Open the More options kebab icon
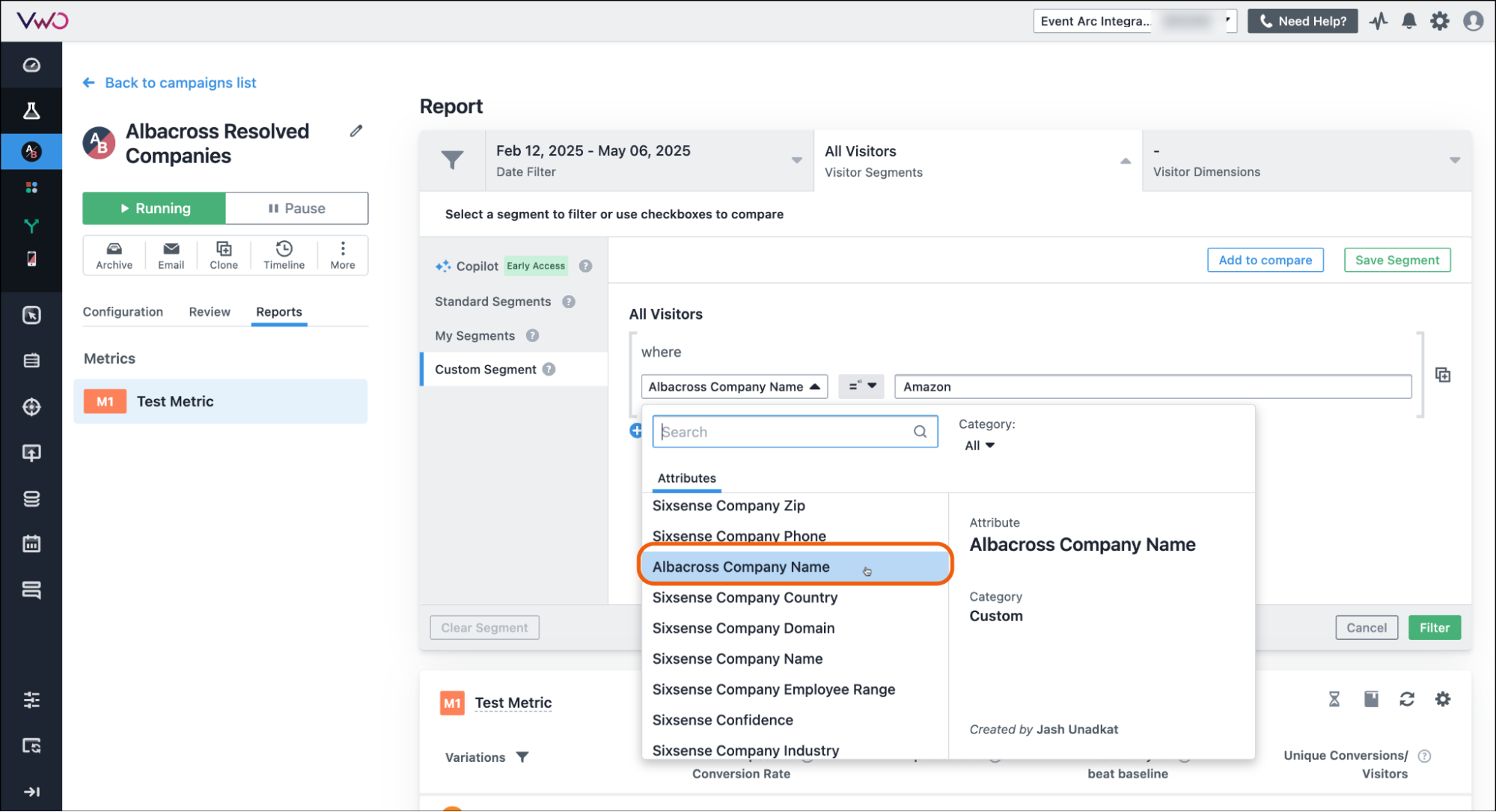1496x812 pixels. click(x=343, y=255)
